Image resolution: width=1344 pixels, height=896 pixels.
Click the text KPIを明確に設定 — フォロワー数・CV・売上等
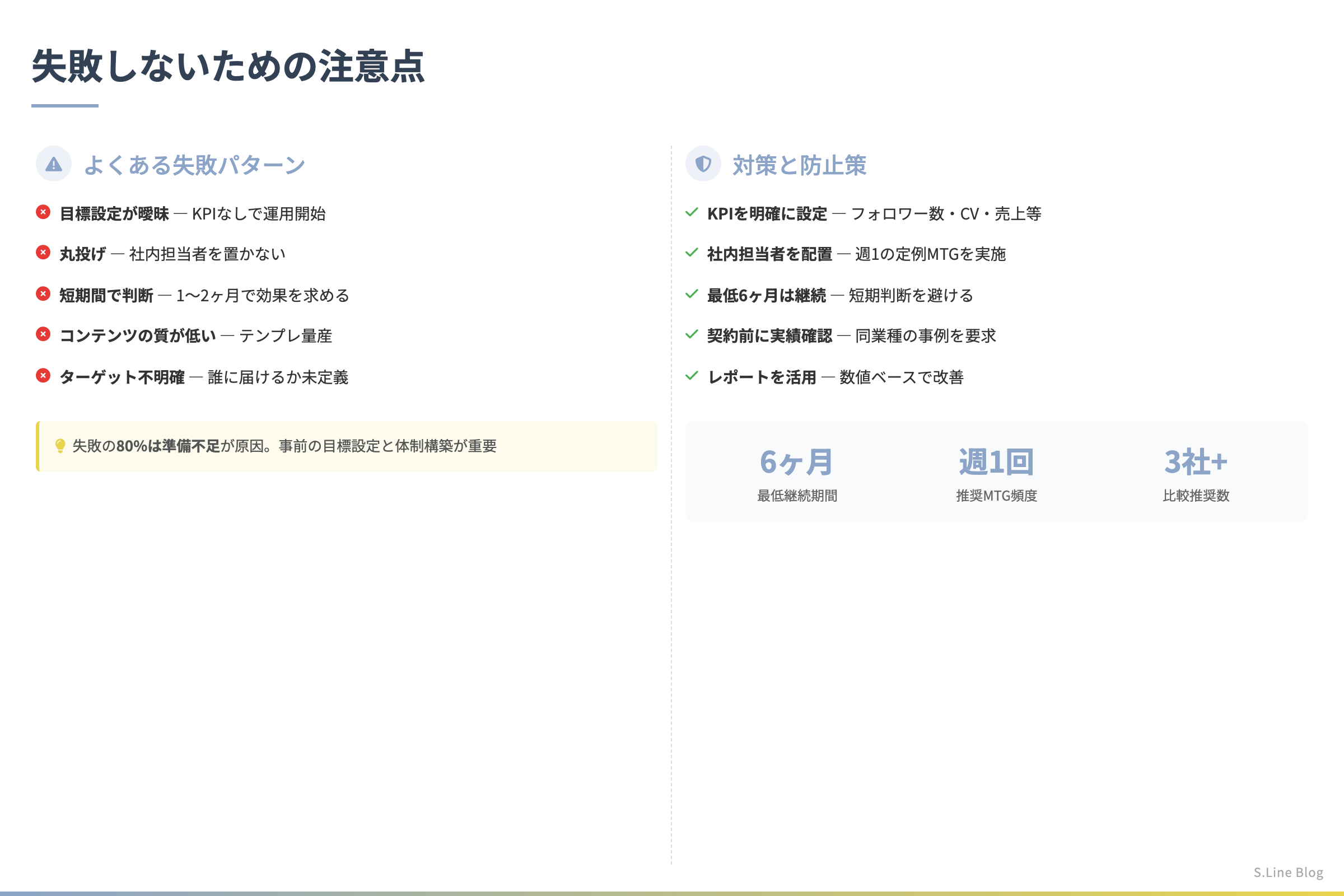874,214
